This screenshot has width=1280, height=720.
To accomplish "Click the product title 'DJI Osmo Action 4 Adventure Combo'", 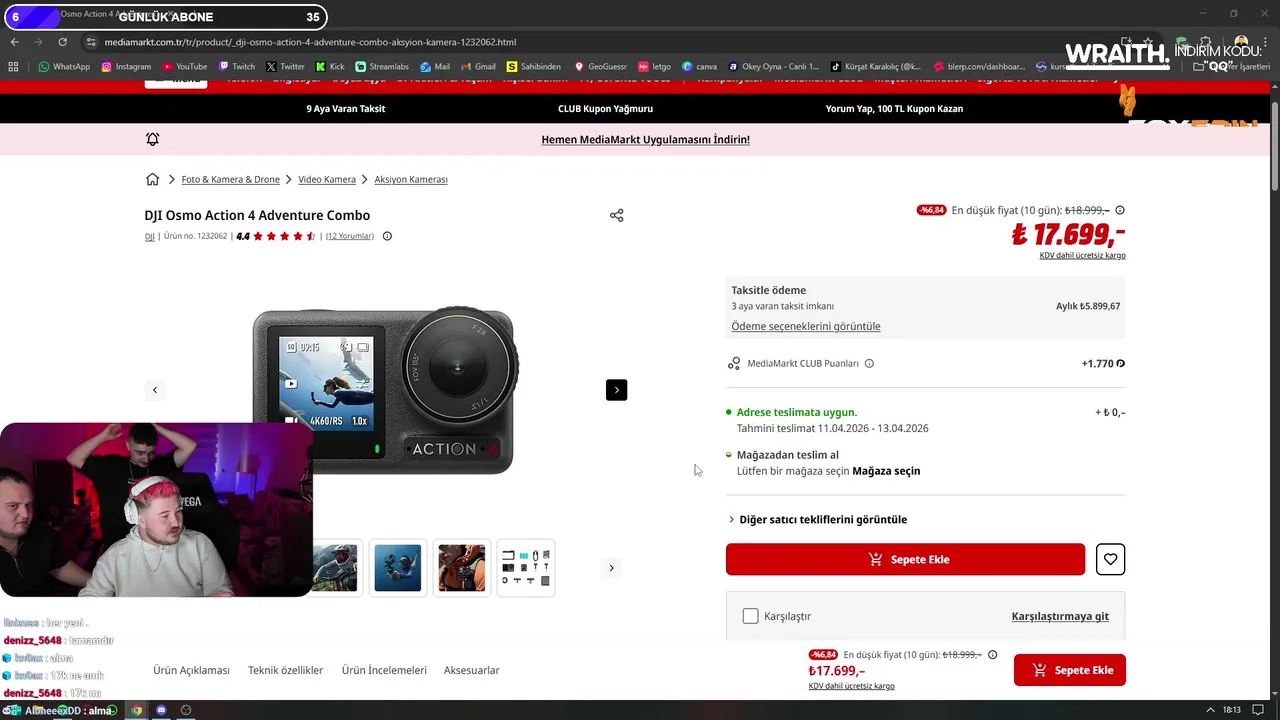I will (257, 215).
